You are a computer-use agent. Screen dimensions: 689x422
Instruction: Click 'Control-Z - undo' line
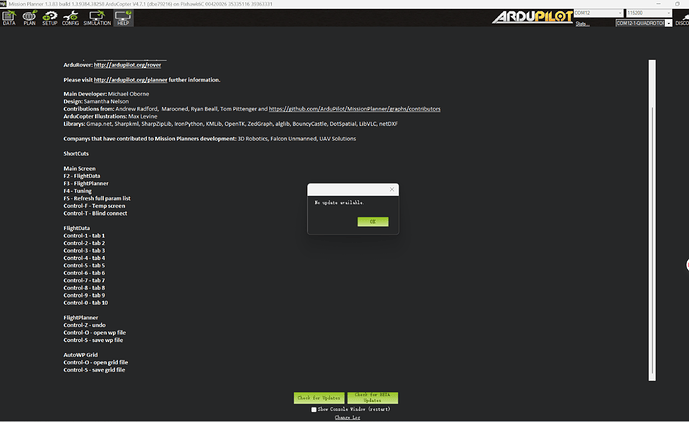pyautogui.click(x=84, y=325)
